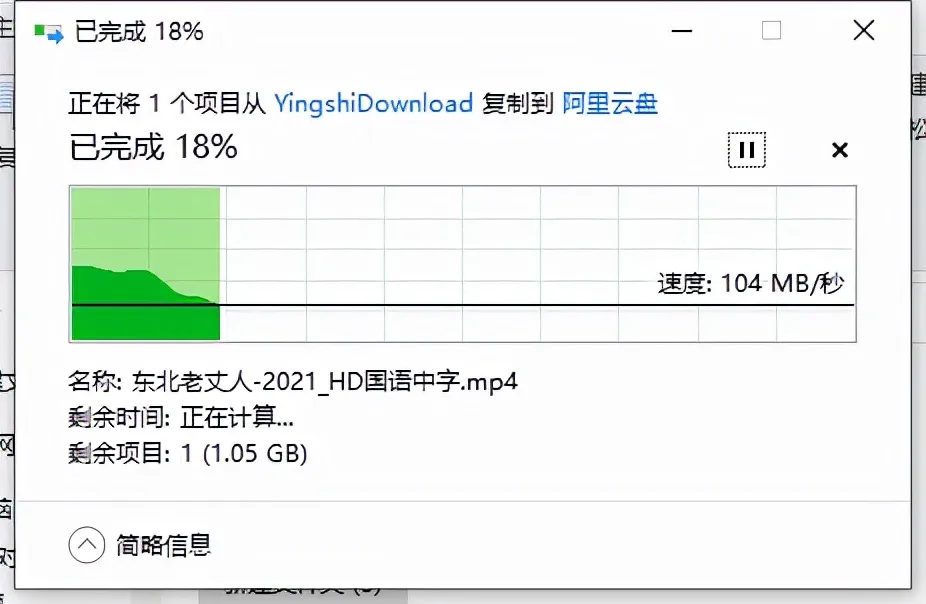Click the copy dialog title bar icon
The height and width of the screenshot is (604, 926).
[x=48, y=32]
